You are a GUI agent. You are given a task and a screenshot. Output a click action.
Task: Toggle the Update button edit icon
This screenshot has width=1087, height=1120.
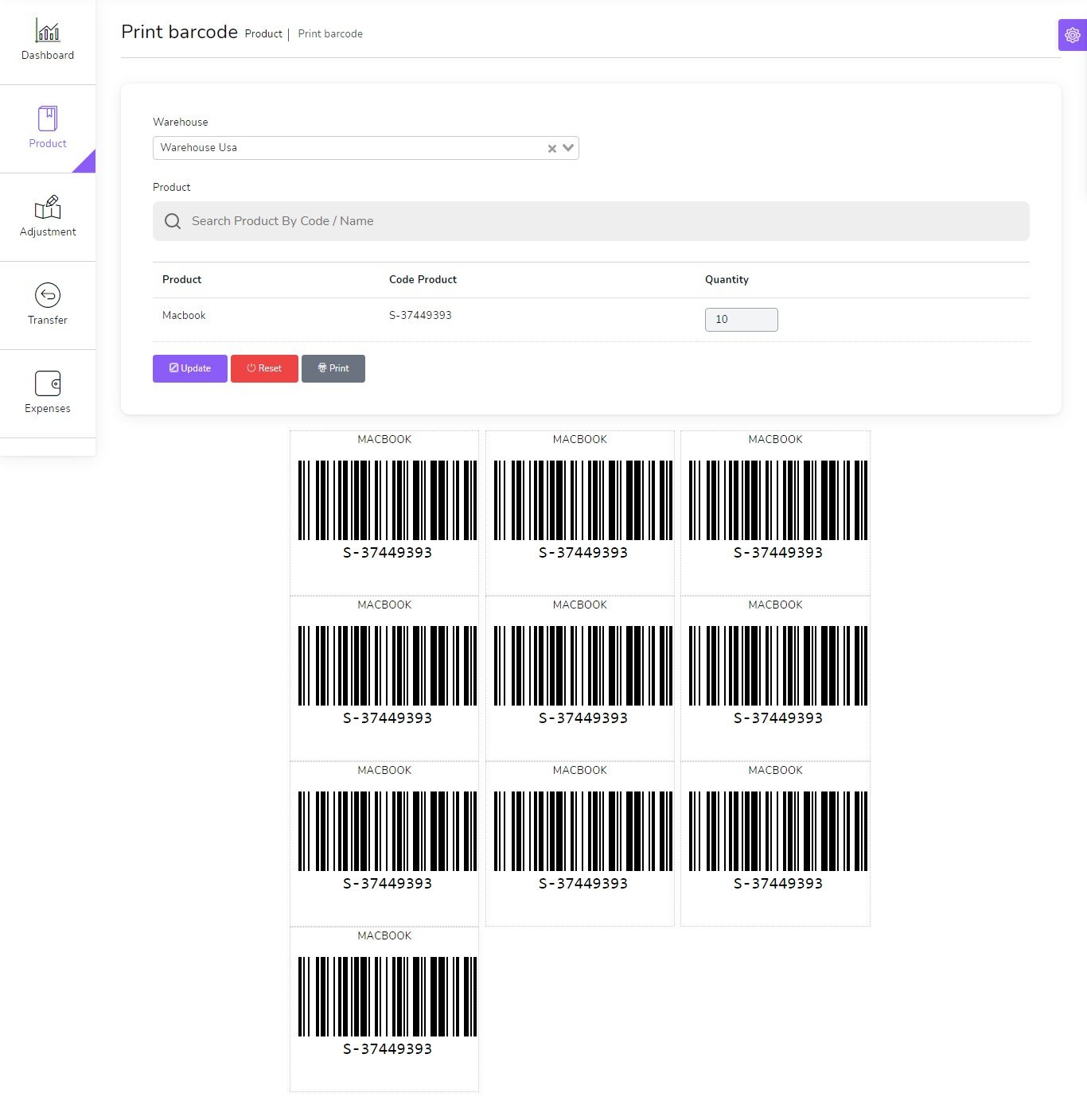pos(173,367)
